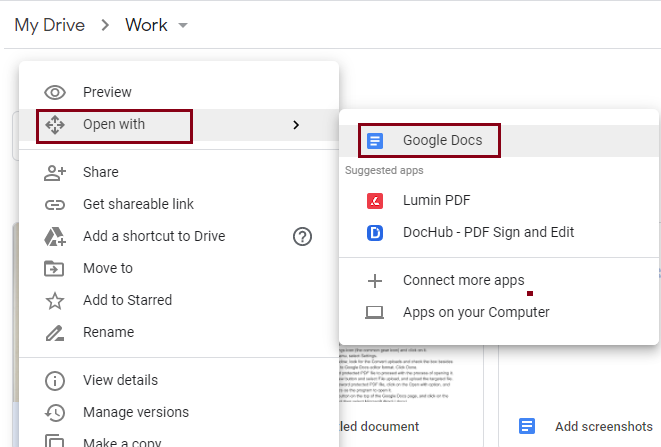The width and height of the screenshot is (661, 447).
Task: Choose Open with in the context menu
Action: tap(179, 125)
